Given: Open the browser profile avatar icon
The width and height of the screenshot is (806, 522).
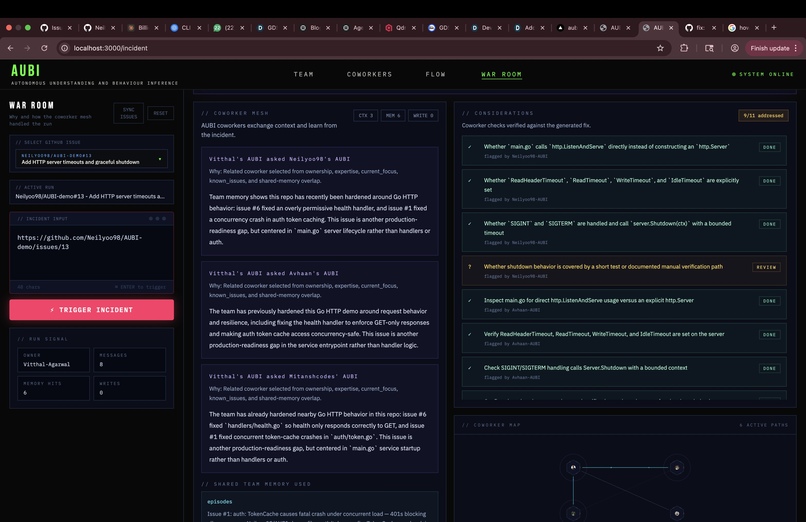Looking at the screenshot, I should tap(735, 48).
